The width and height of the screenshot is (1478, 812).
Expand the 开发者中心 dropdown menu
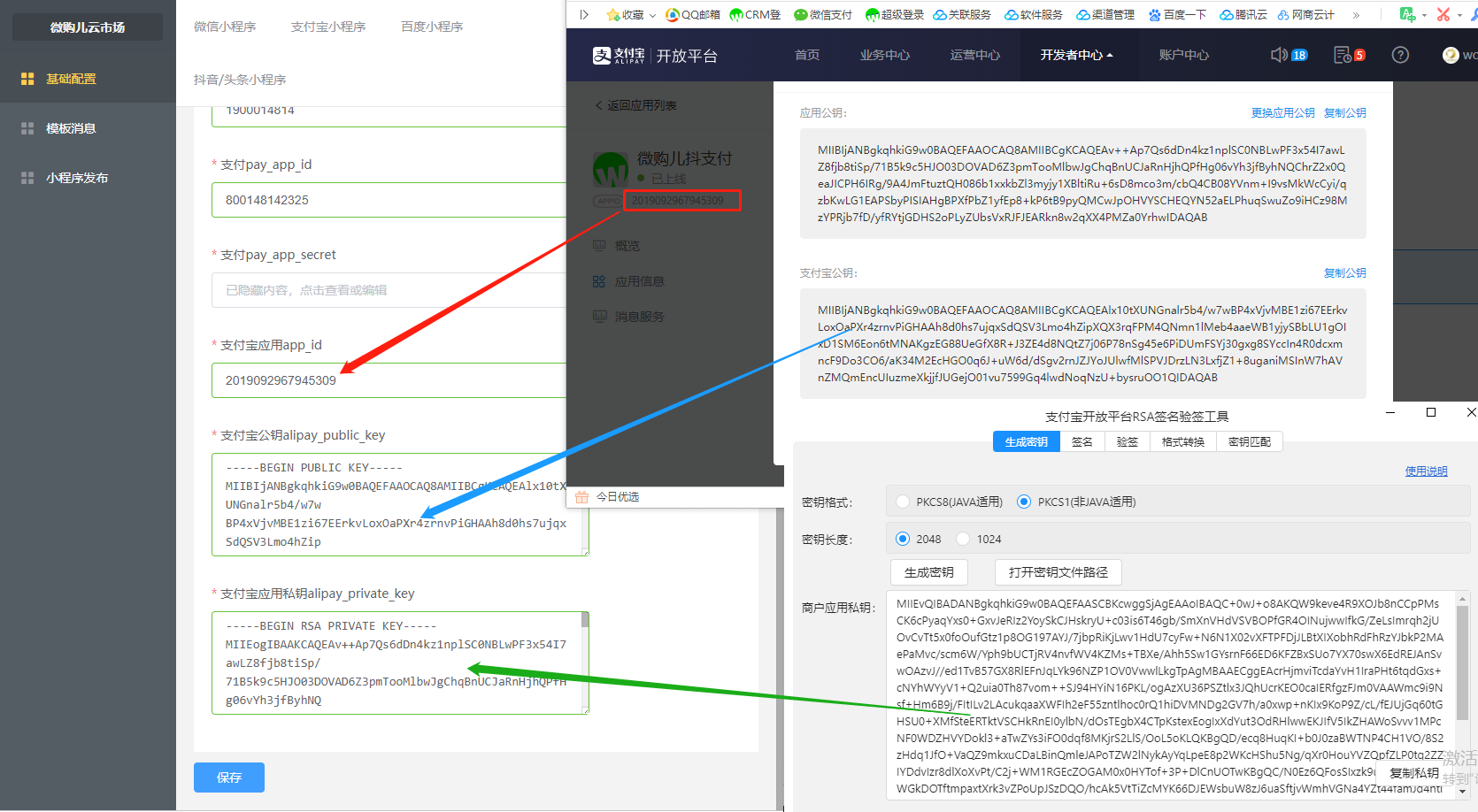point(1076,55)
